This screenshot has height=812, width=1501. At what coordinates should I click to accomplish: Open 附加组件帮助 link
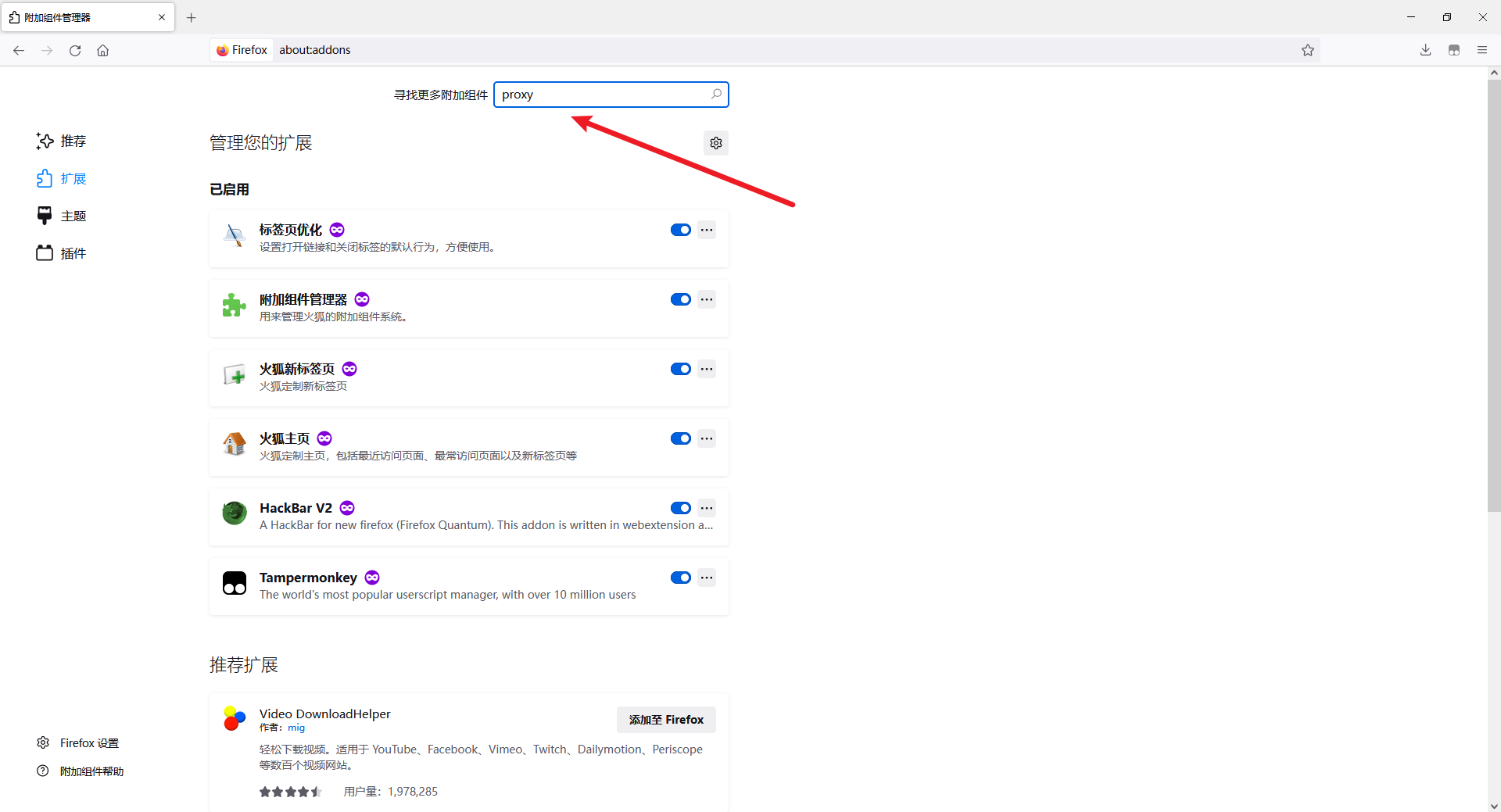(x=81, y=771)
